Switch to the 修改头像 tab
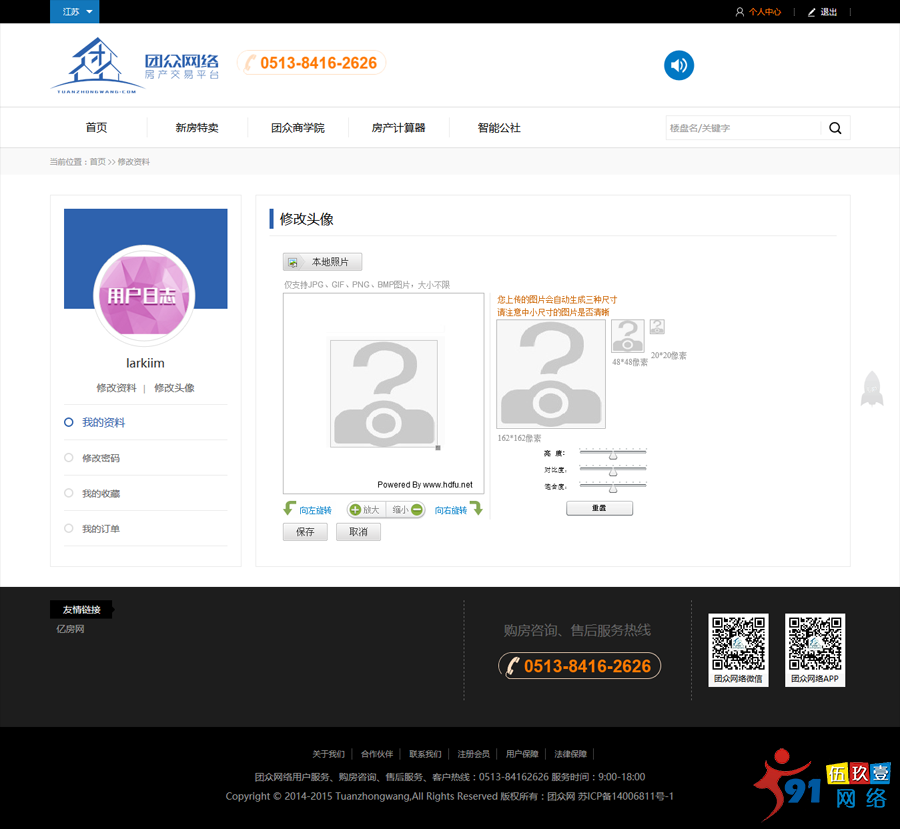This screenshot has width=900, height=829. [x=173, y=387]
